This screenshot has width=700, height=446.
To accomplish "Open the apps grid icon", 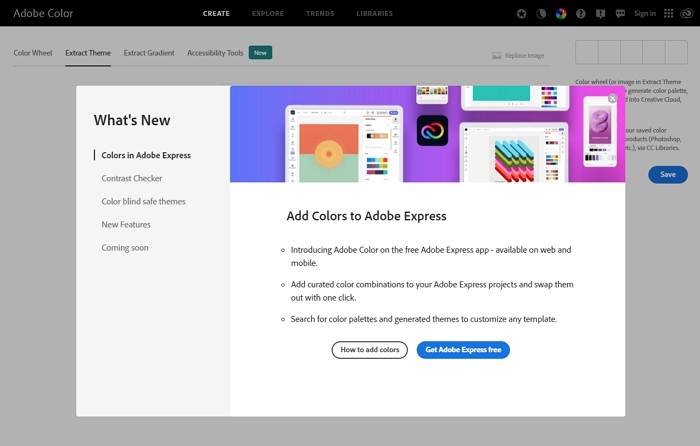I will [x=668, y=14].
